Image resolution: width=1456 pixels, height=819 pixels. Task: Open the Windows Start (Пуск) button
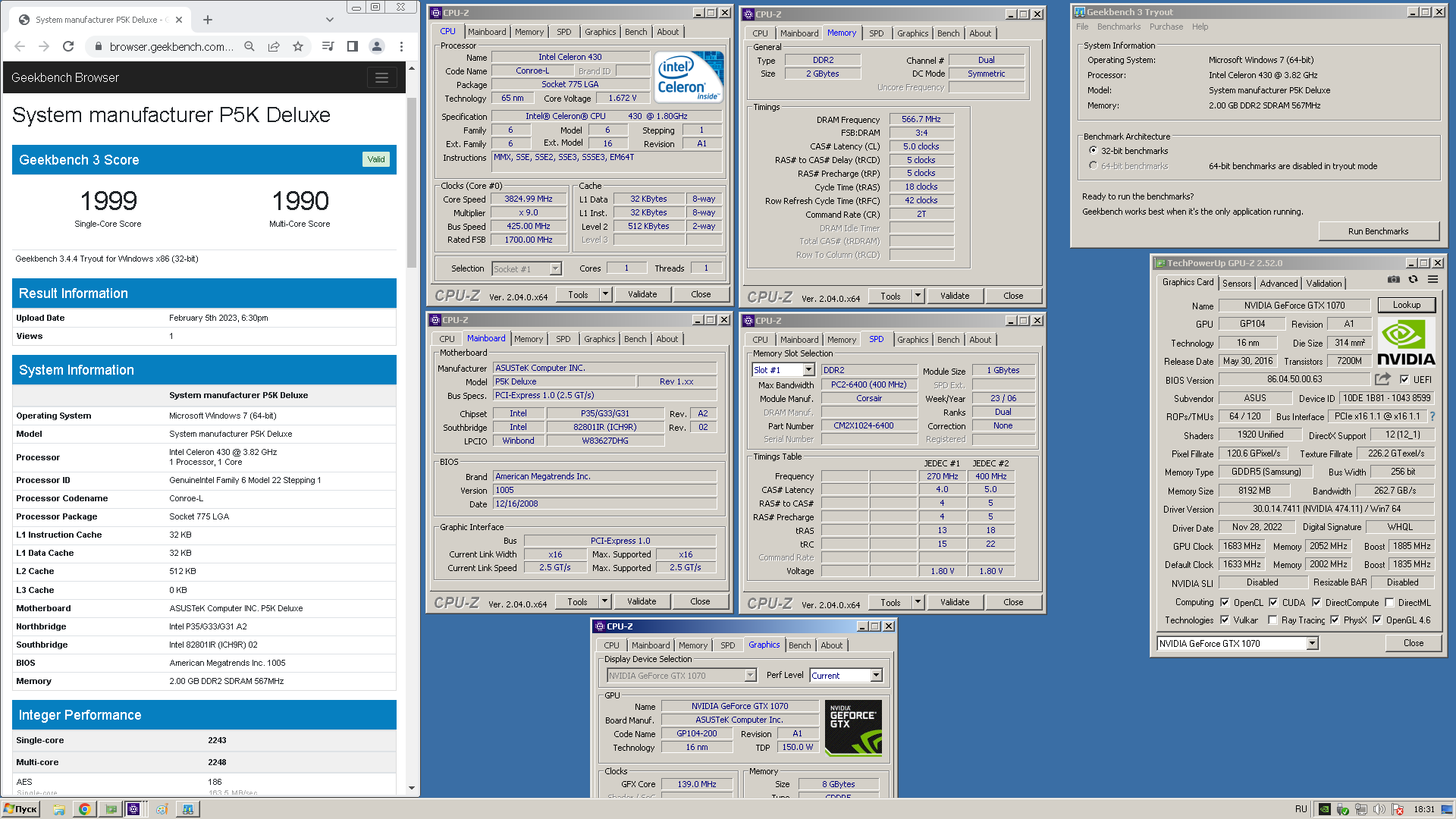[20, 809]
